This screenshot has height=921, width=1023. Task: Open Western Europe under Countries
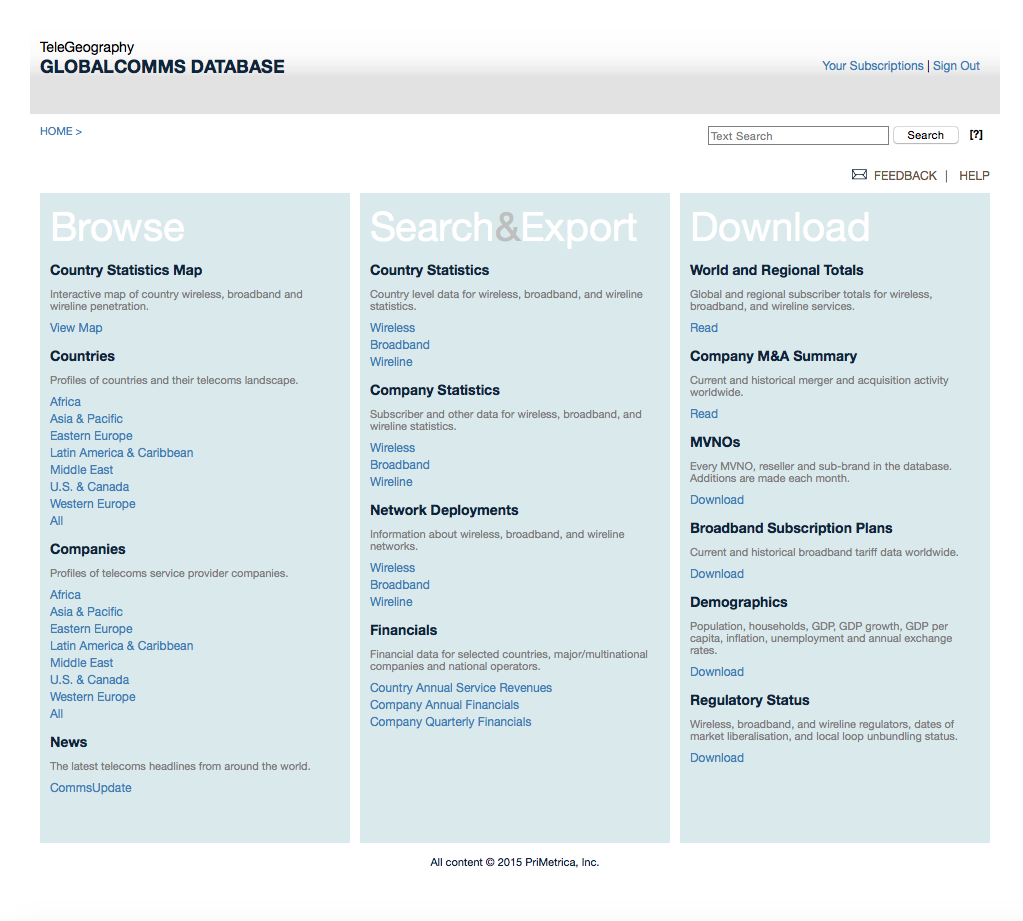[x=93, y=504]
